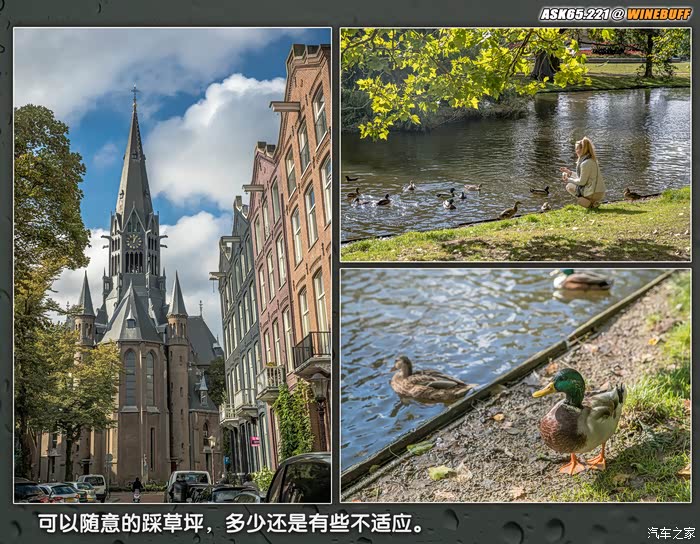Click the white van parked on the street

[187, 484]
